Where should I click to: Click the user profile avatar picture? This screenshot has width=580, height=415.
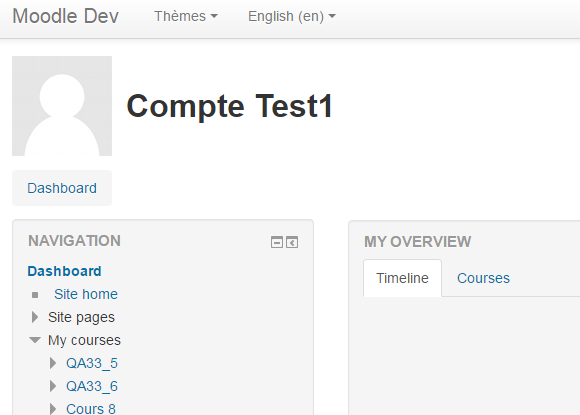(x=62, y=106)
